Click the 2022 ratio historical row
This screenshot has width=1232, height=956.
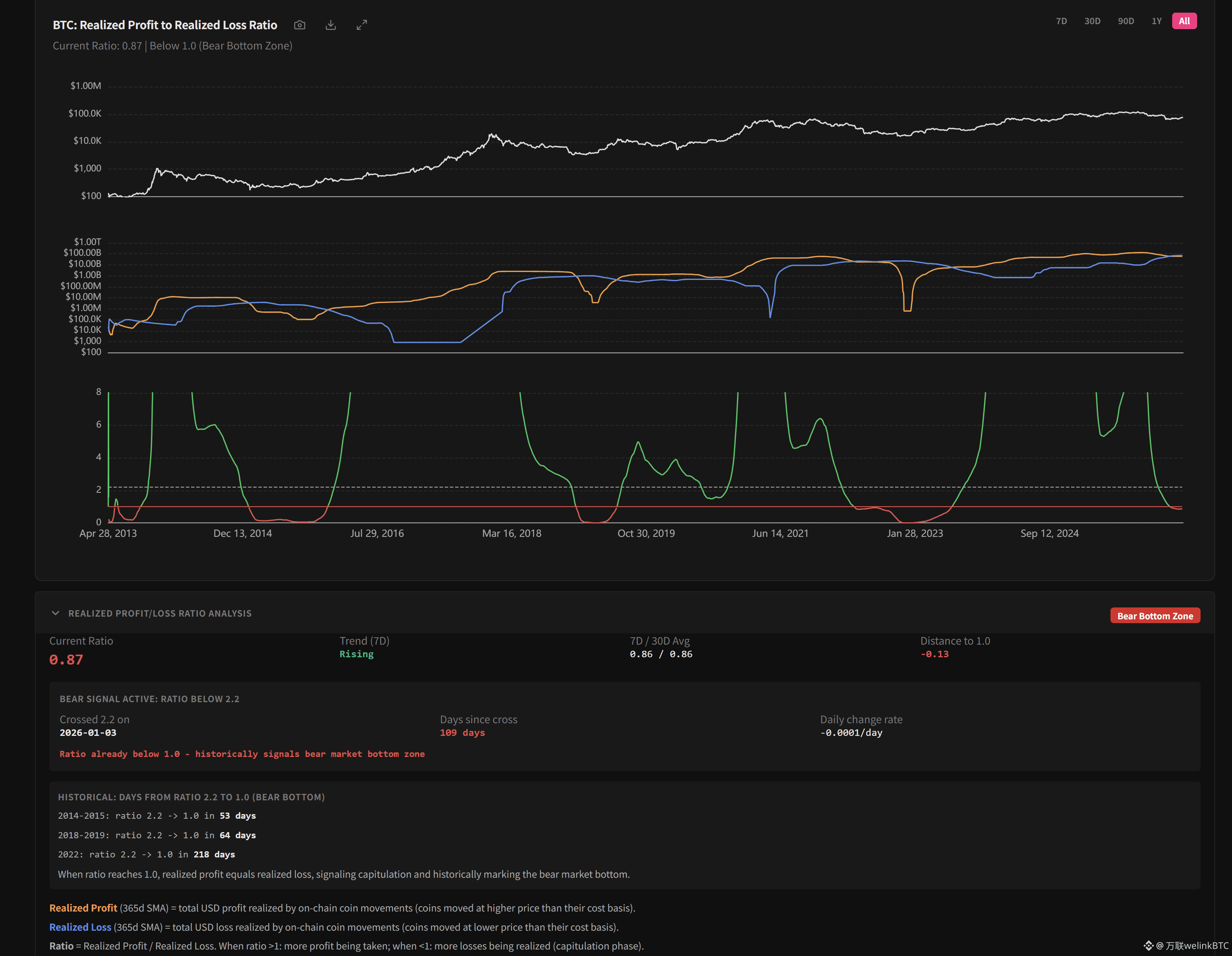pos(146,854)
